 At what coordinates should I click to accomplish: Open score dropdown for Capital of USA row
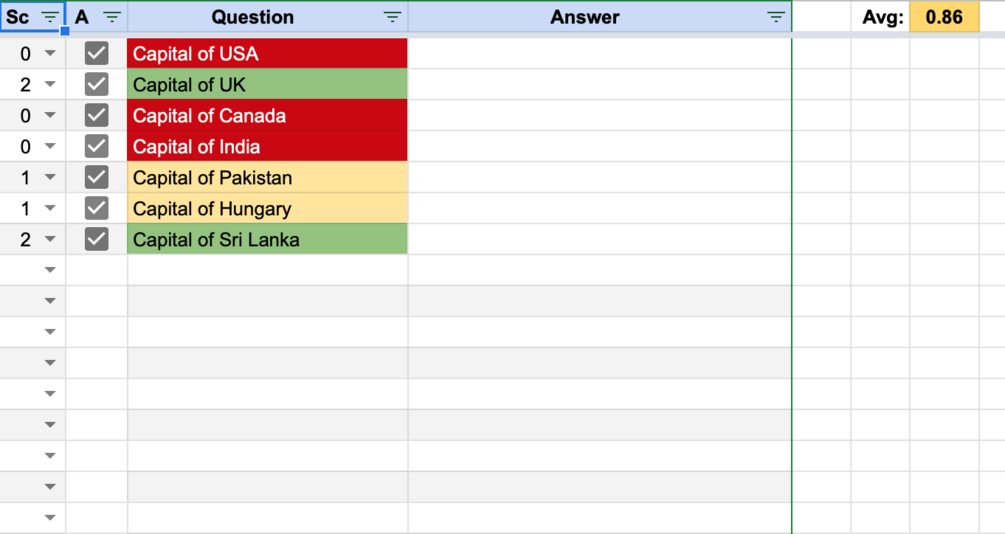point(50,53)
